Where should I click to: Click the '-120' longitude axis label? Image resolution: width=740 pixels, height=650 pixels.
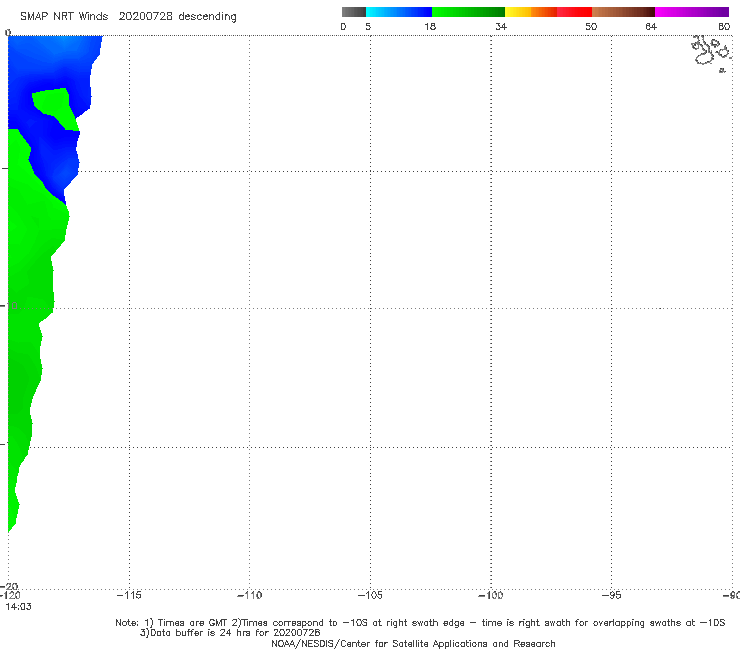10,595
